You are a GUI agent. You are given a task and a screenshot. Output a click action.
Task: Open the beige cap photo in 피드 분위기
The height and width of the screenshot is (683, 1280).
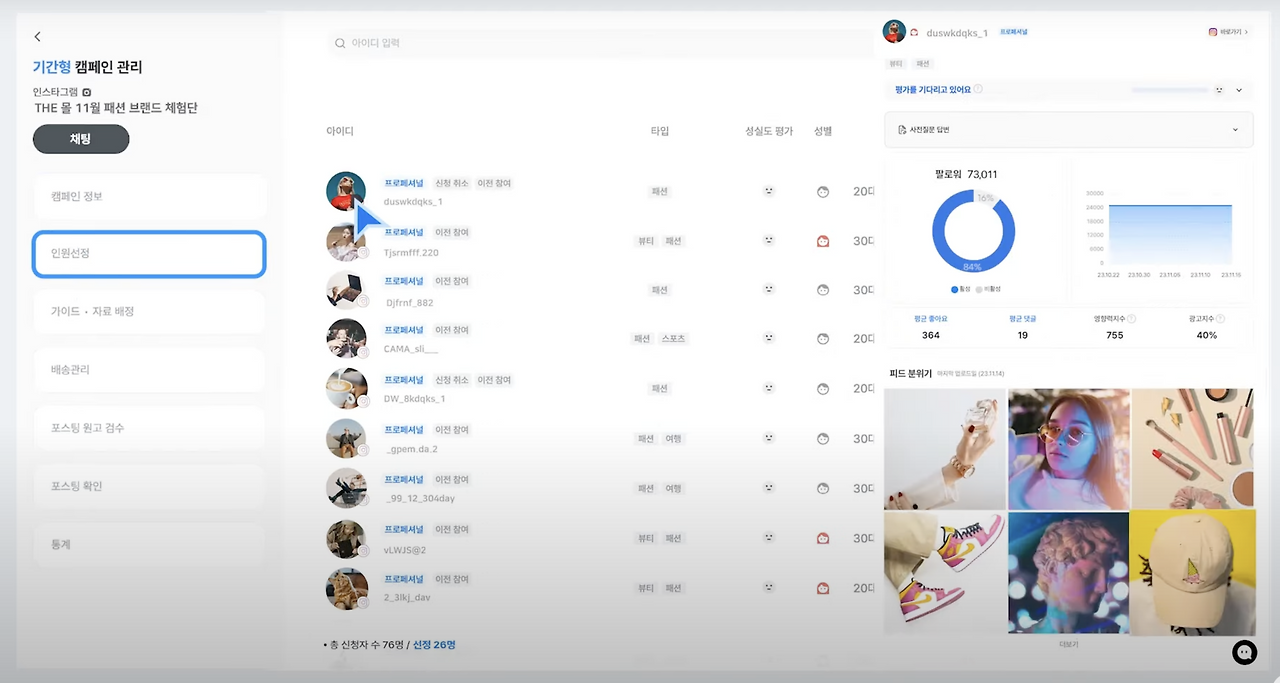click(1193, 572)
